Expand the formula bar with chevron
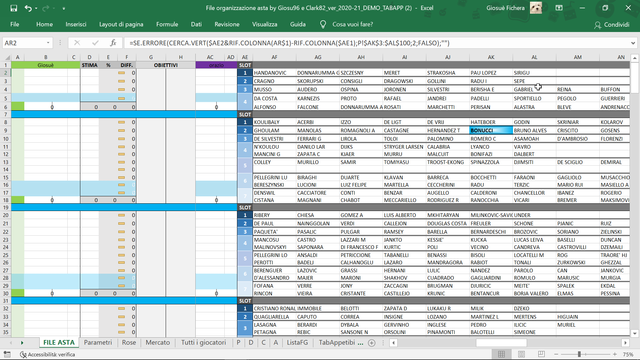640x360 pixels. click(633, 43)
